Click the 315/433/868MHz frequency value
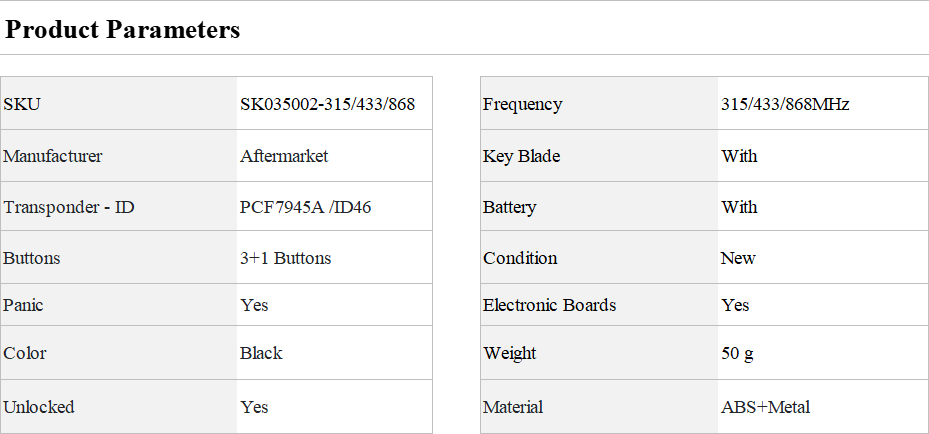Image resolution: width=929 pixels, height=434 pixels. 785,104
